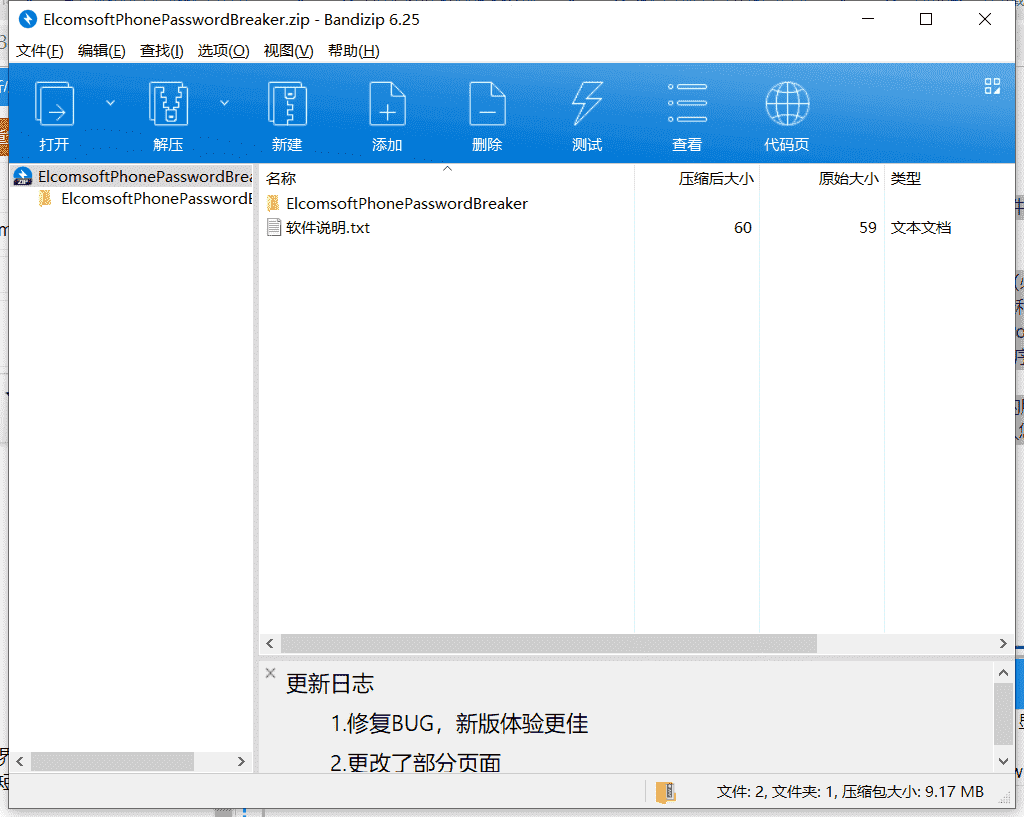Click the comment panel vertical scrollbar thumb
The image size is (1024, 817).
coord(1003,714)
